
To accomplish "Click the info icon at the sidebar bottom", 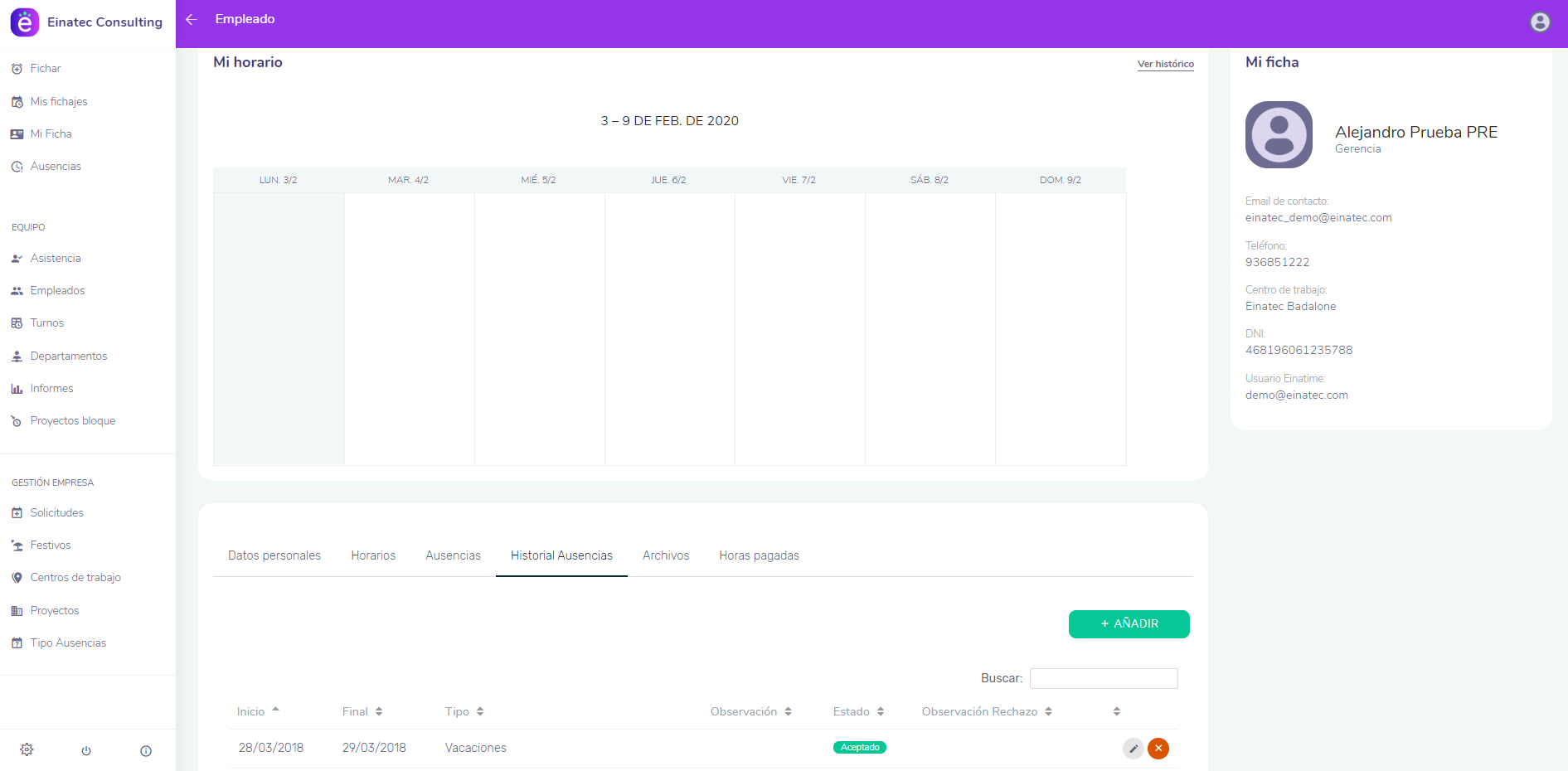I will [146, 751].
